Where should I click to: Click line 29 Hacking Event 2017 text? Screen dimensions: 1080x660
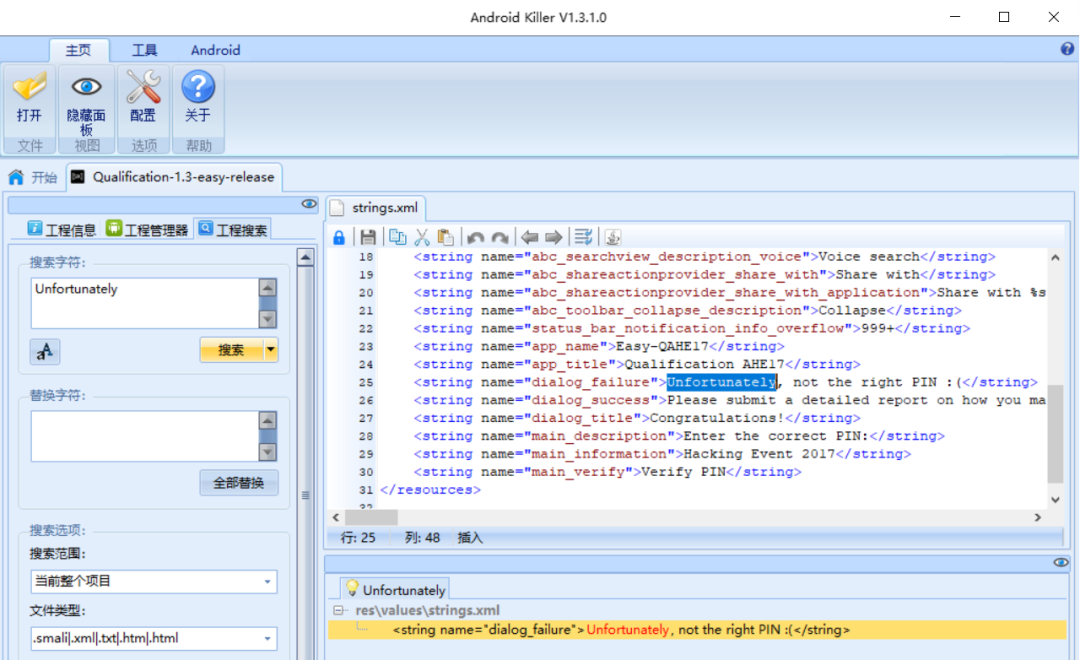point(759,454)
